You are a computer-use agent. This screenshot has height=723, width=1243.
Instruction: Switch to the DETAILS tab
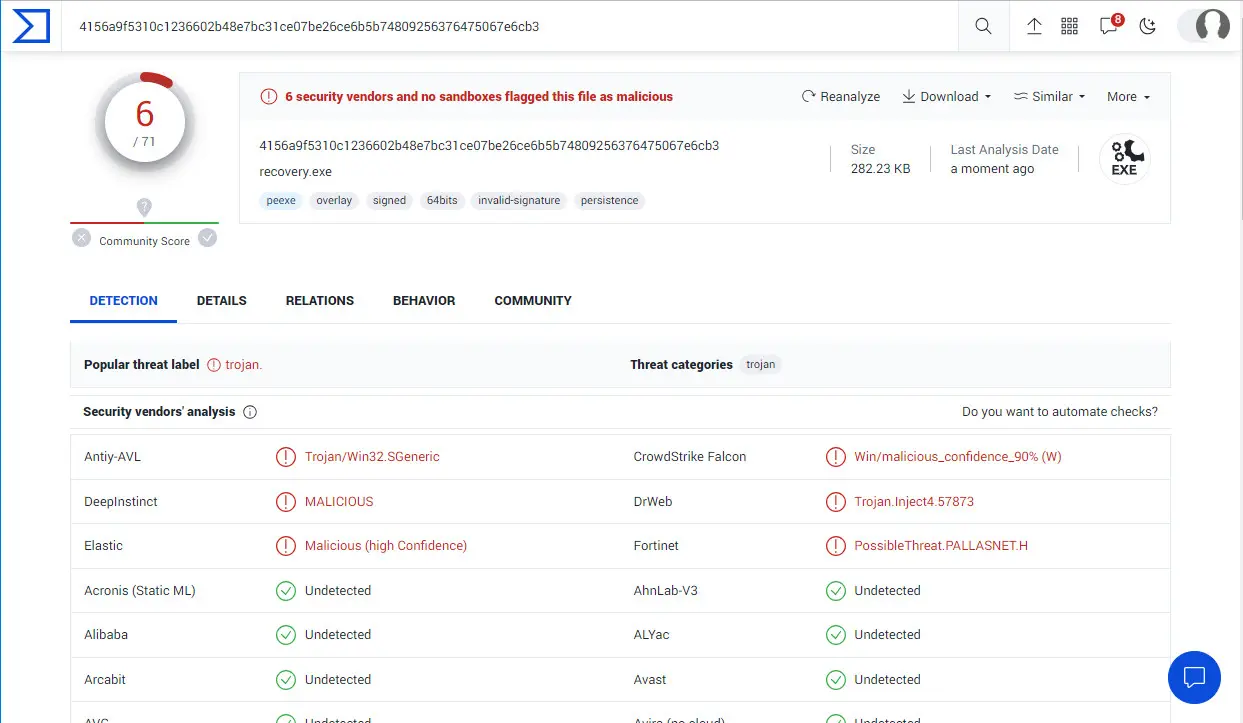coord(221,301)
